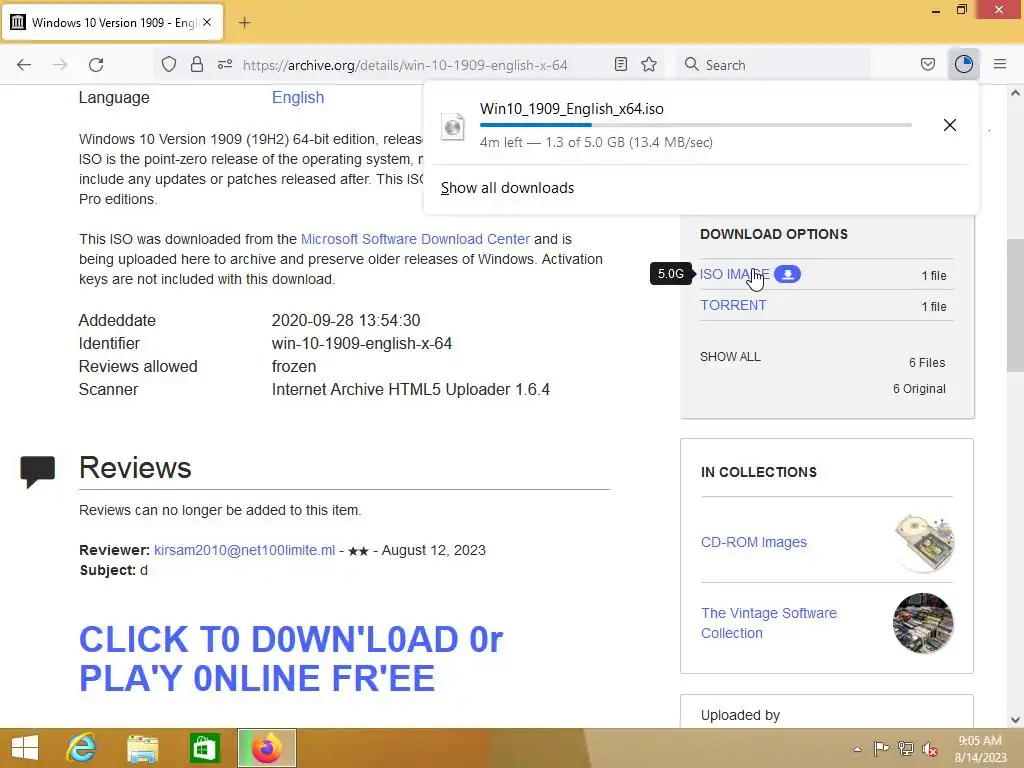Click the ISO file icon in downloads panel
The image size is (1024, 768).
(x=453, y=126)
